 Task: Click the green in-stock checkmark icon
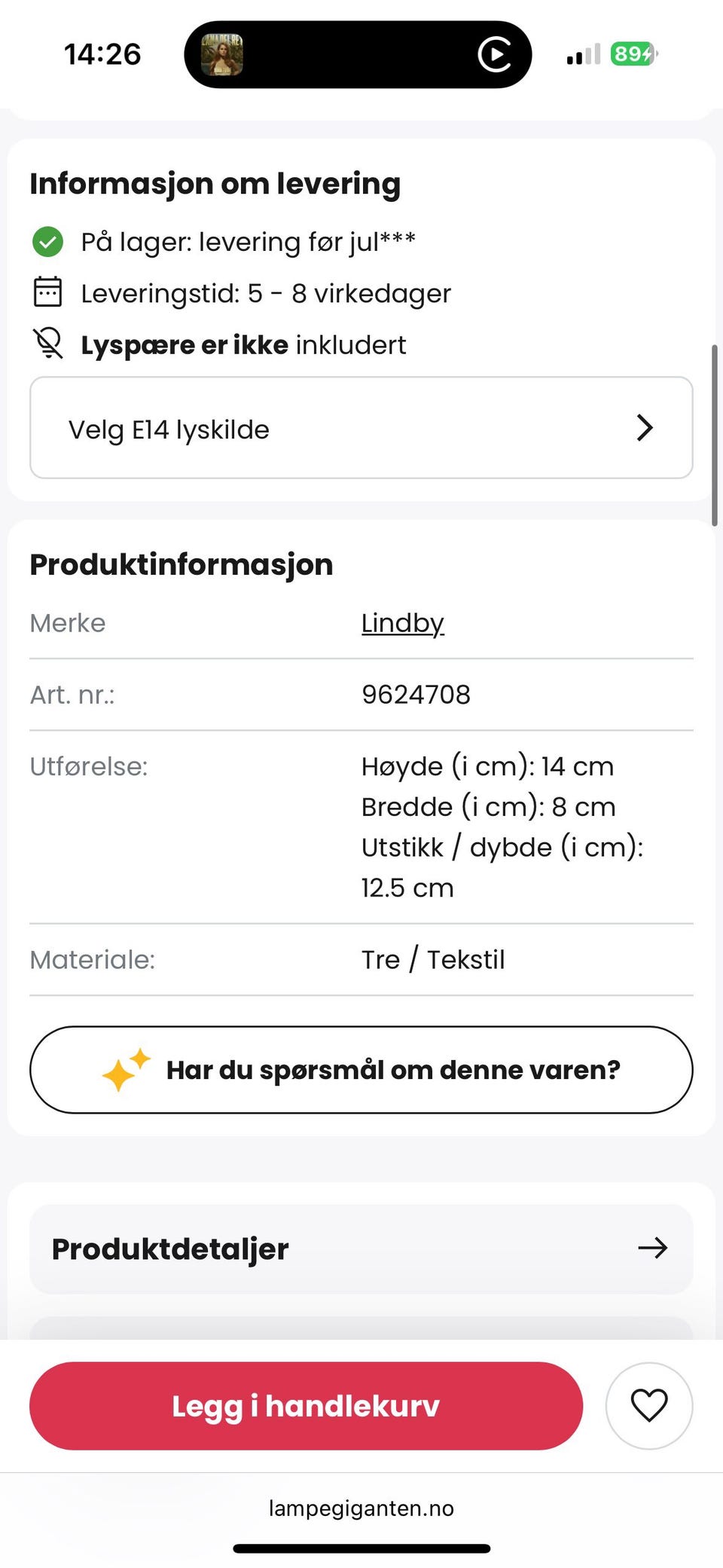pos(47,242)
